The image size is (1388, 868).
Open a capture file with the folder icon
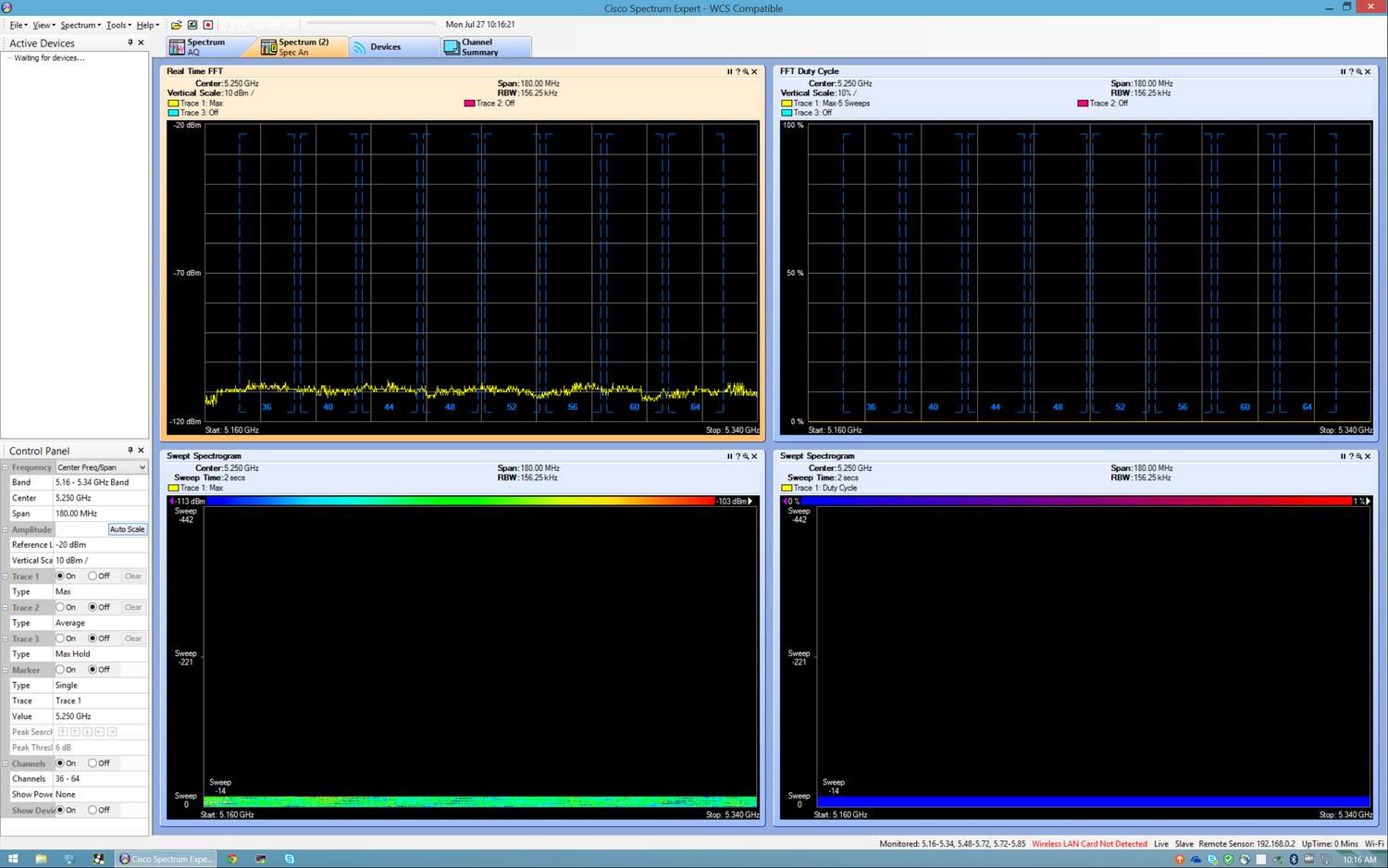pos(176,25)
